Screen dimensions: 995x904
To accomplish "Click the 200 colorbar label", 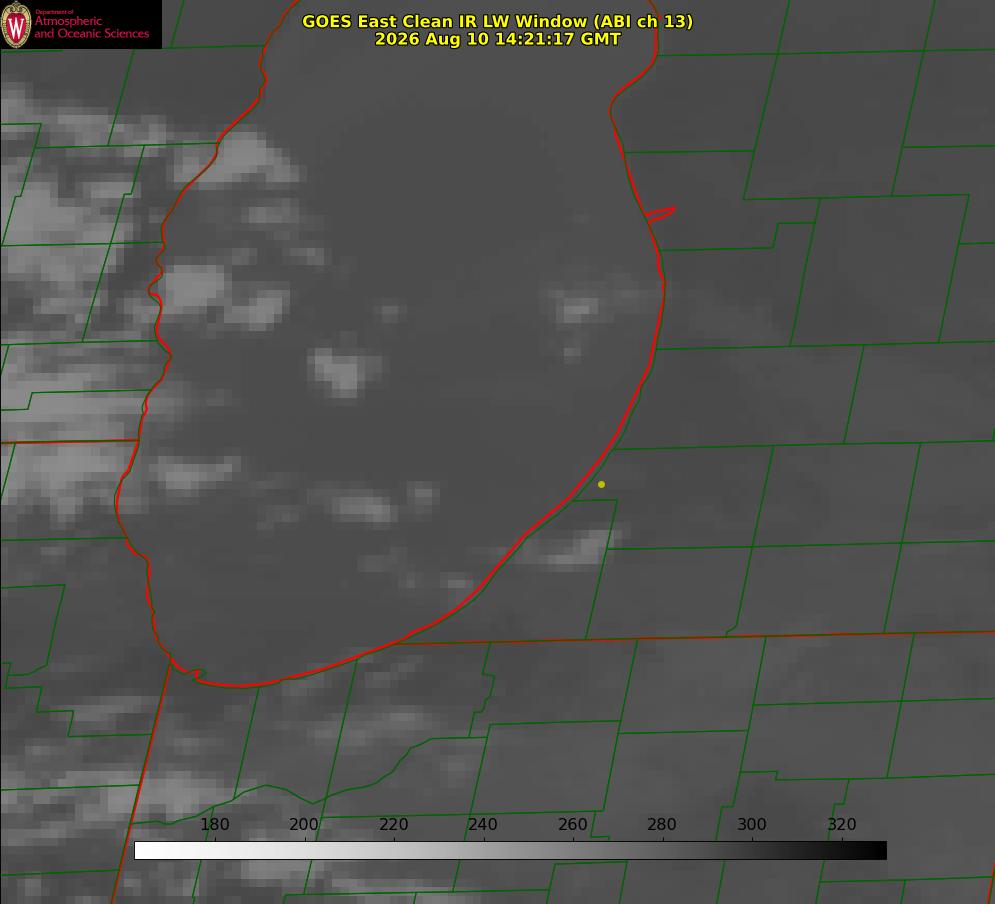I will [304, 824].
